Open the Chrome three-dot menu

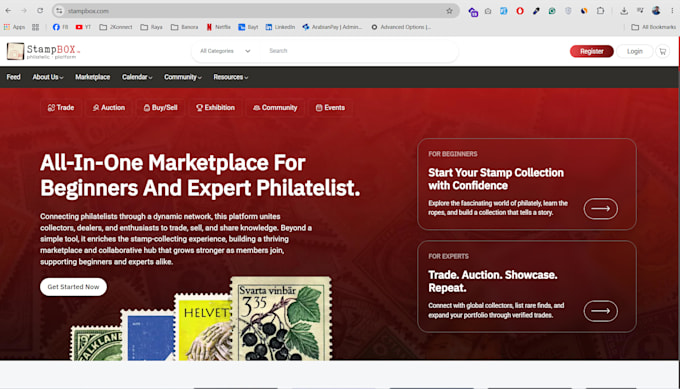672,11
